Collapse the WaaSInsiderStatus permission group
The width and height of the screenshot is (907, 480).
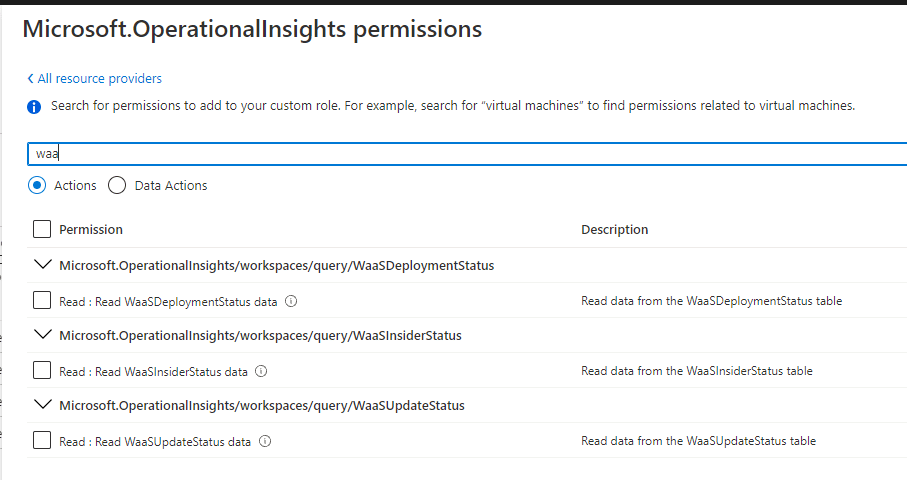43,335
